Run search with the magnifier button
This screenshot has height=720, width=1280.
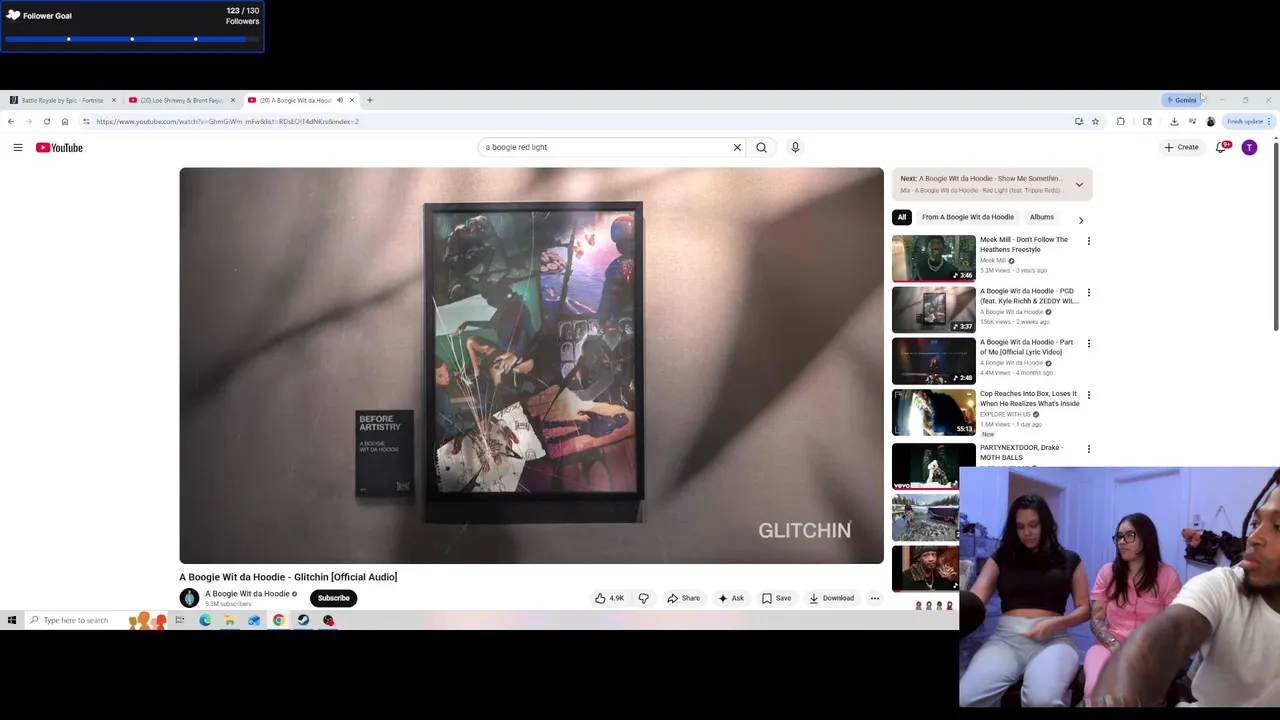point(761,147)
